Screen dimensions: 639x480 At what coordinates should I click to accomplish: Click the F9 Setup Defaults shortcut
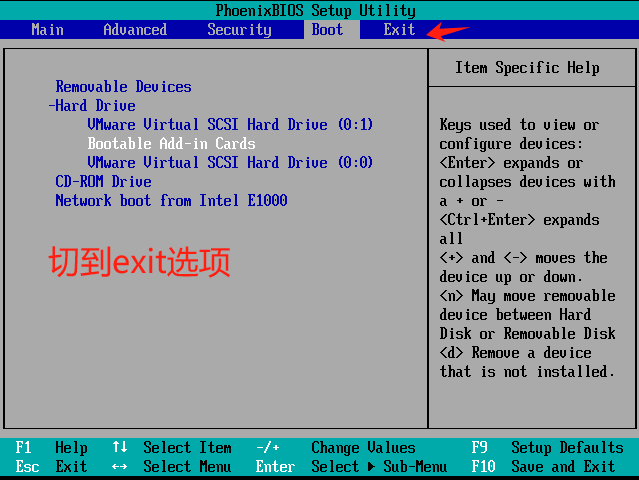pyautogui.click(x=548, y=448)
